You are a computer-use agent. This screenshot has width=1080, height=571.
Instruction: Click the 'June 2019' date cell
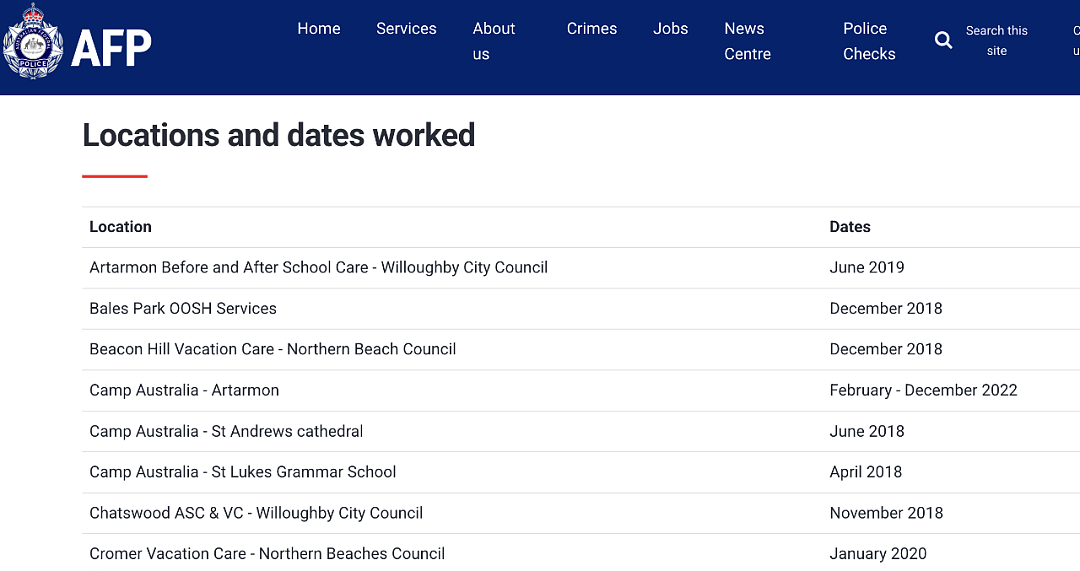pos(867,268)
